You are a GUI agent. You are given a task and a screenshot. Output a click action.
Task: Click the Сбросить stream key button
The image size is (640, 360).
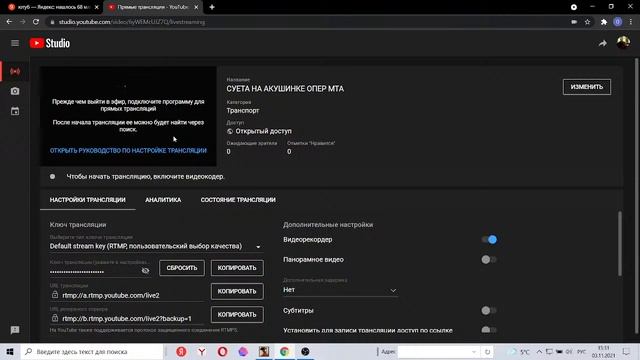click(x=182, y=268)
